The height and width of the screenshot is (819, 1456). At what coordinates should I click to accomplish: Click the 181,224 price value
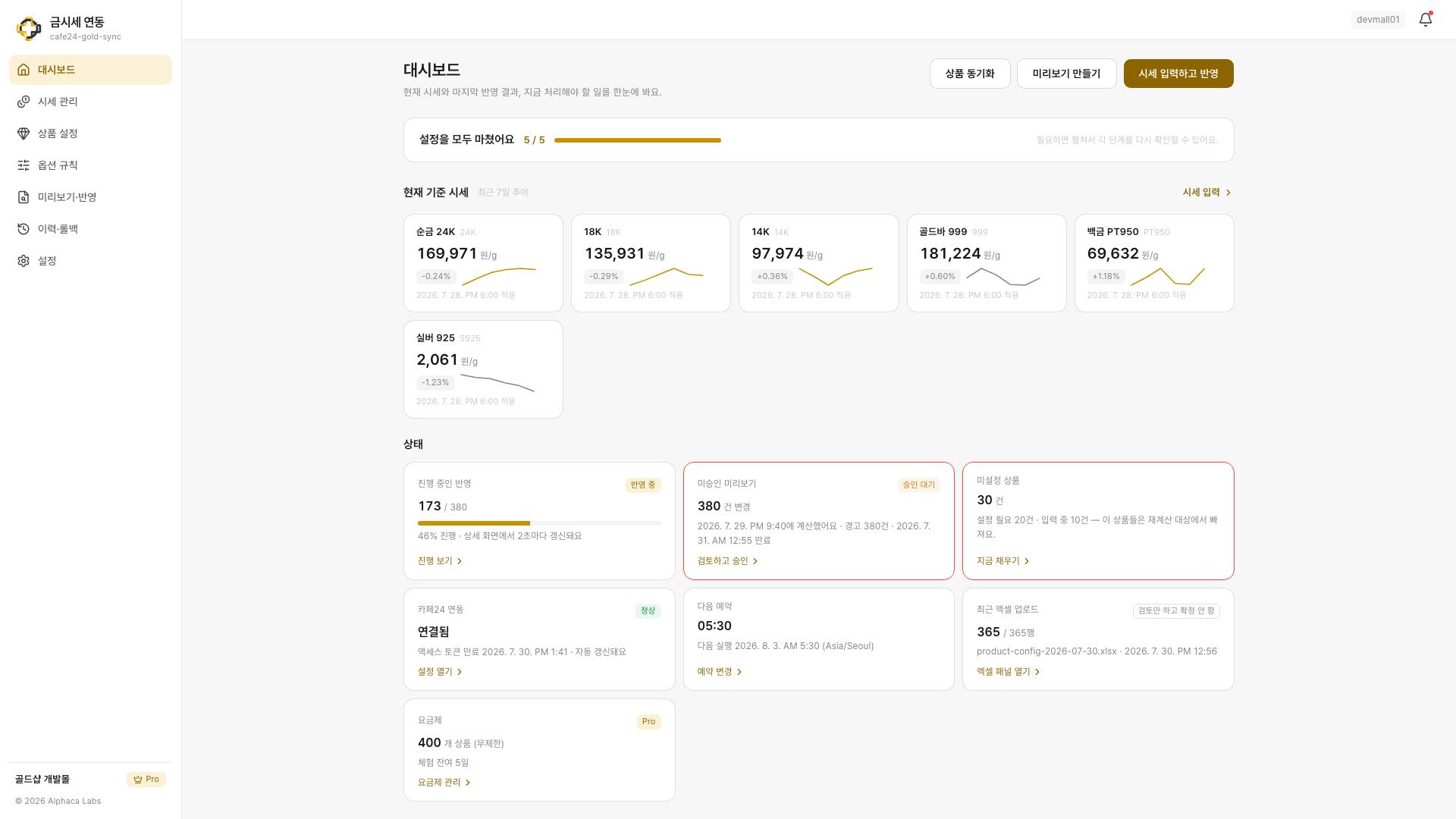tap(950, 254)
